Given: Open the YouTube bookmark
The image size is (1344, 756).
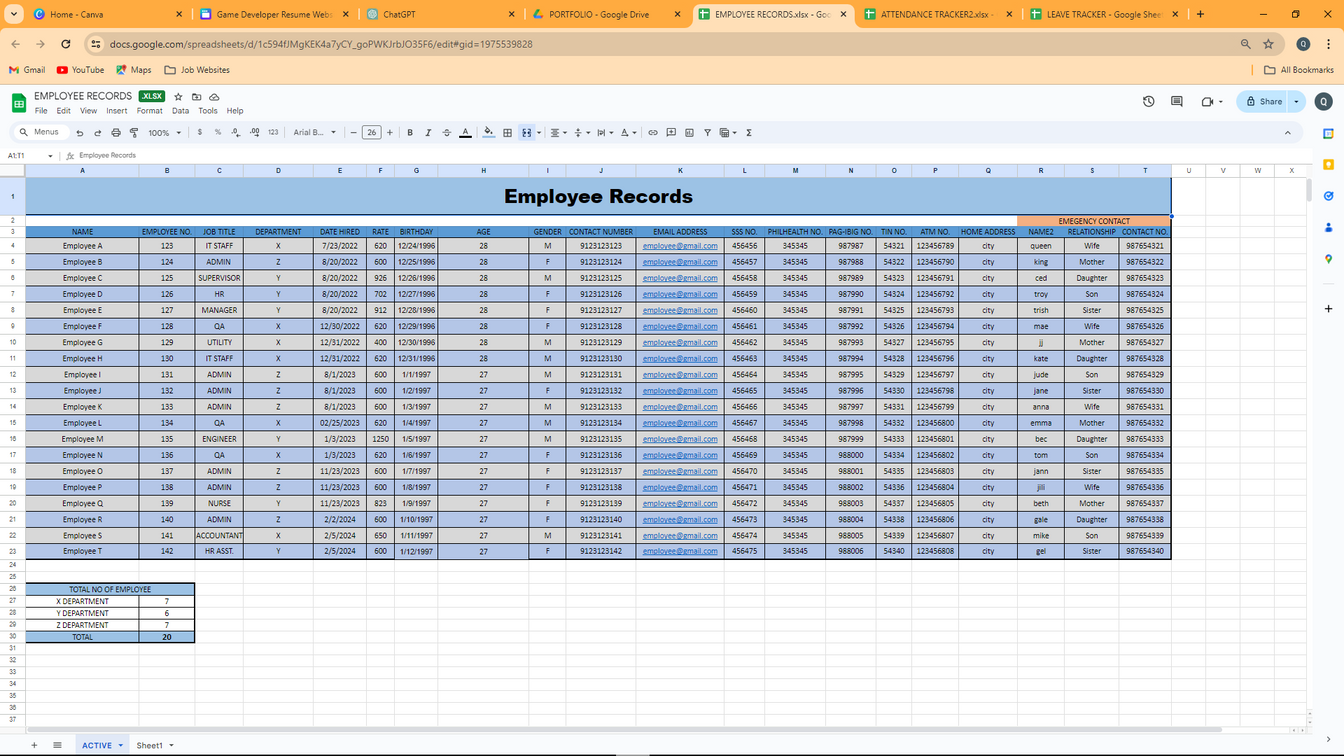Looking at the screenshot, I should click(80, 70).
